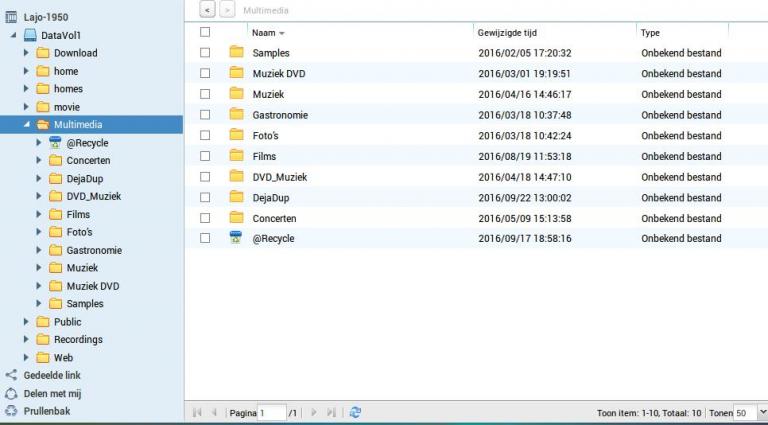Viewport: 768px width, 425px height.
Task: Open Prullenbak recycle icon in sidebar
Action: tap(11, 411)
